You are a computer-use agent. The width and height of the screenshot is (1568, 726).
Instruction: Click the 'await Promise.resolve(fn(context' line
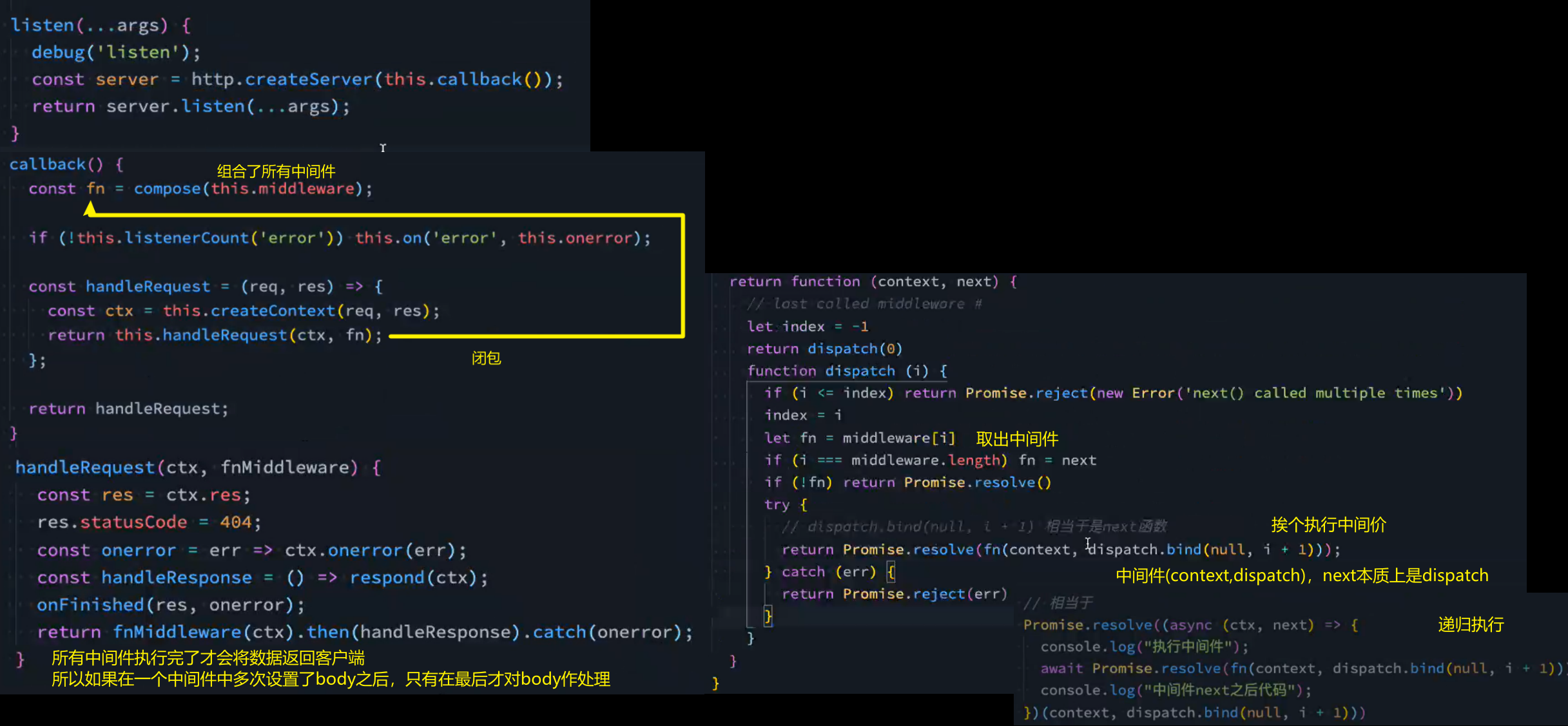pos(1304,669)
